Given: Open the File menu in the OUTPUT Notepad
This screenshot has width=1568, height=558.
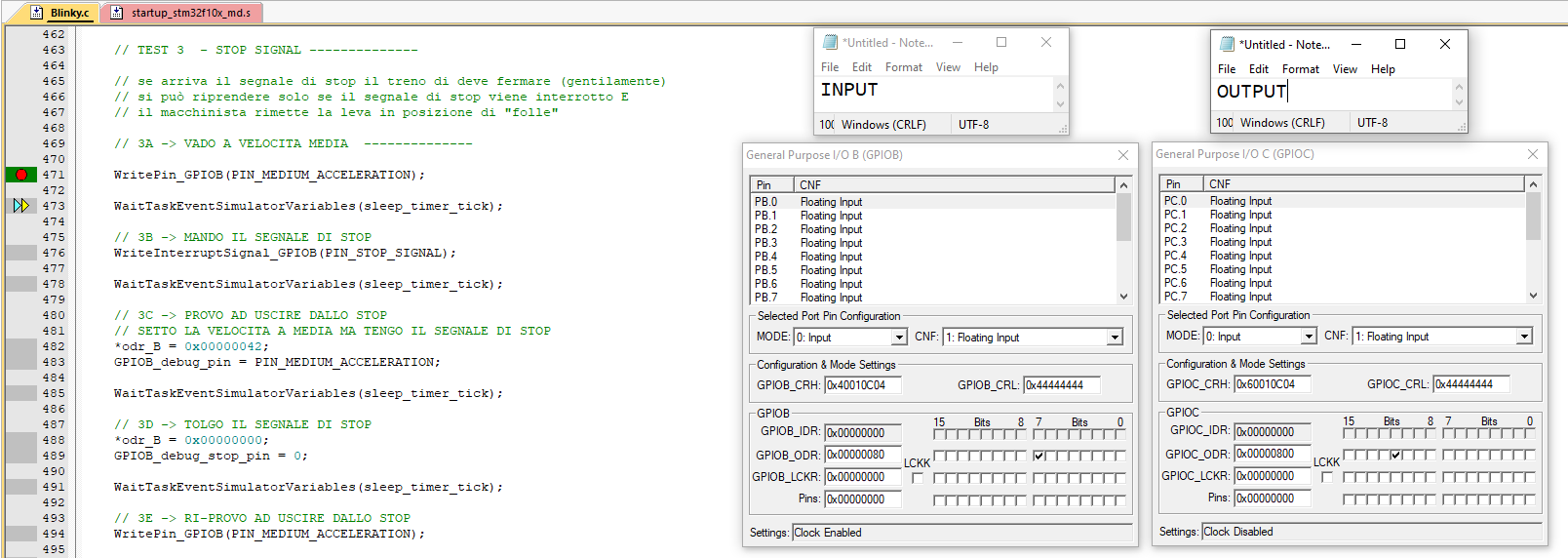Looking at the screenshot, I should click(1227, 69).
